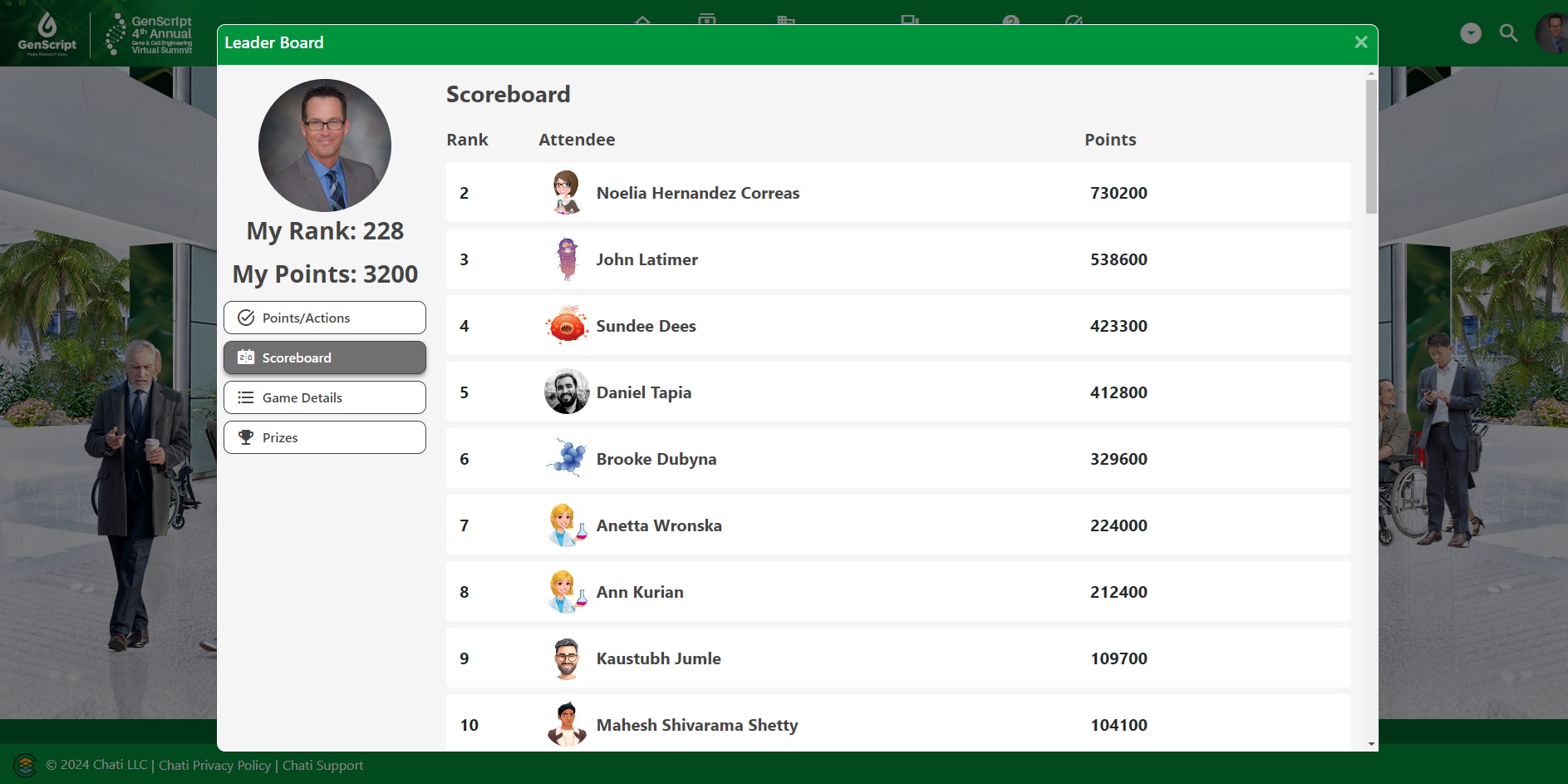
Task: Open the Game Details tab
Action: pos(324,397)
